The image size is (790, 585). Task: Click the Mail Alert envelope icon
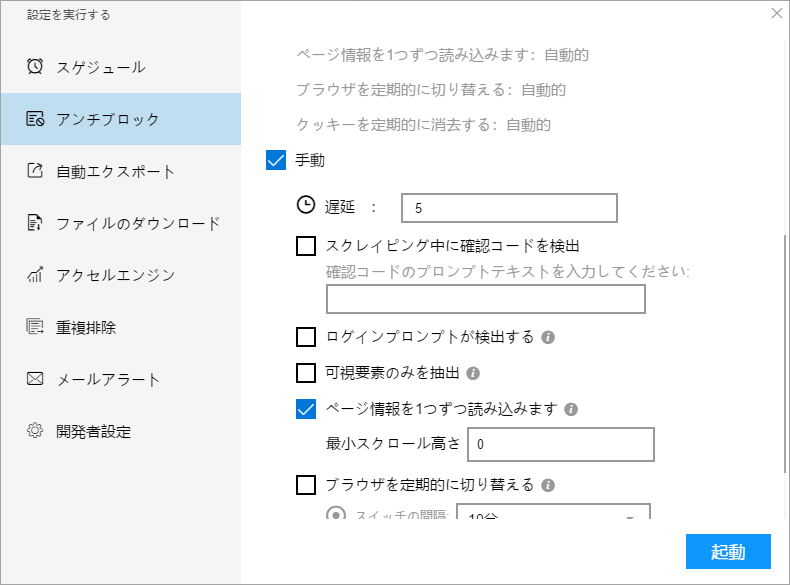pyautogui.click(x=35, y=379)
